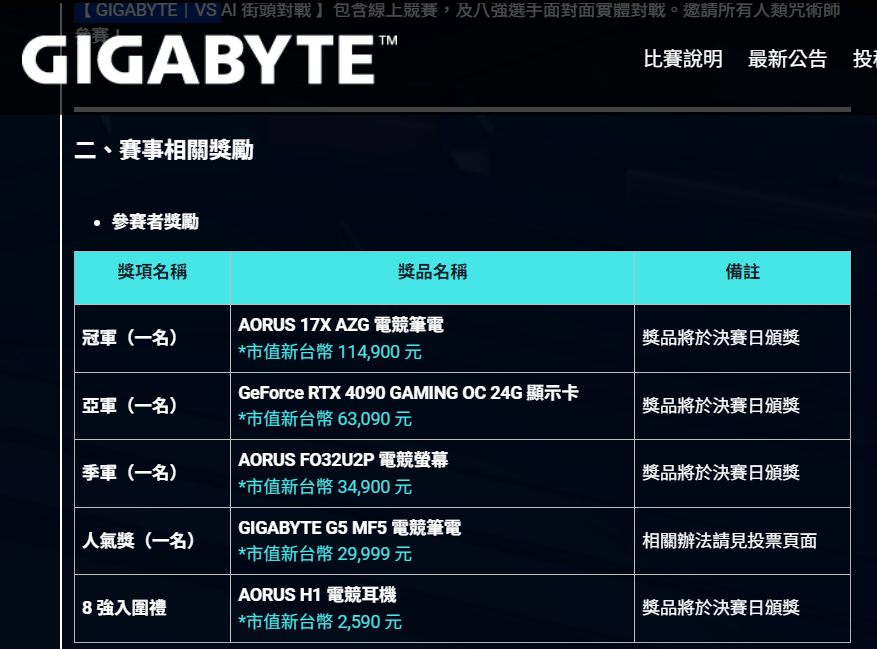Click the 市值新台幣 34,900 元 price

[325, 487]
